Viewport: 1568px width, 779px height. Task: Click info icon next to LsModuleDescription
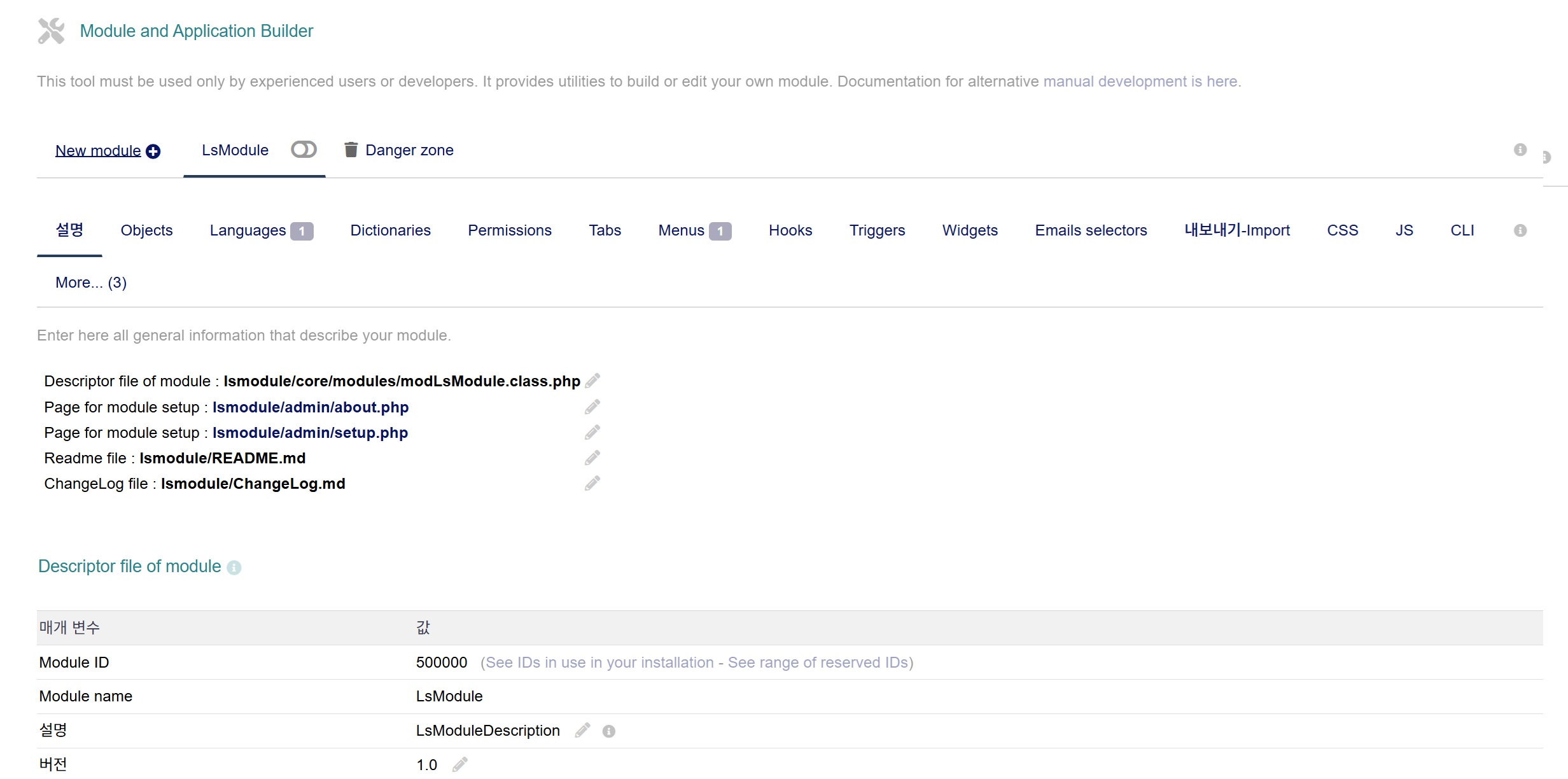[609, 731]
